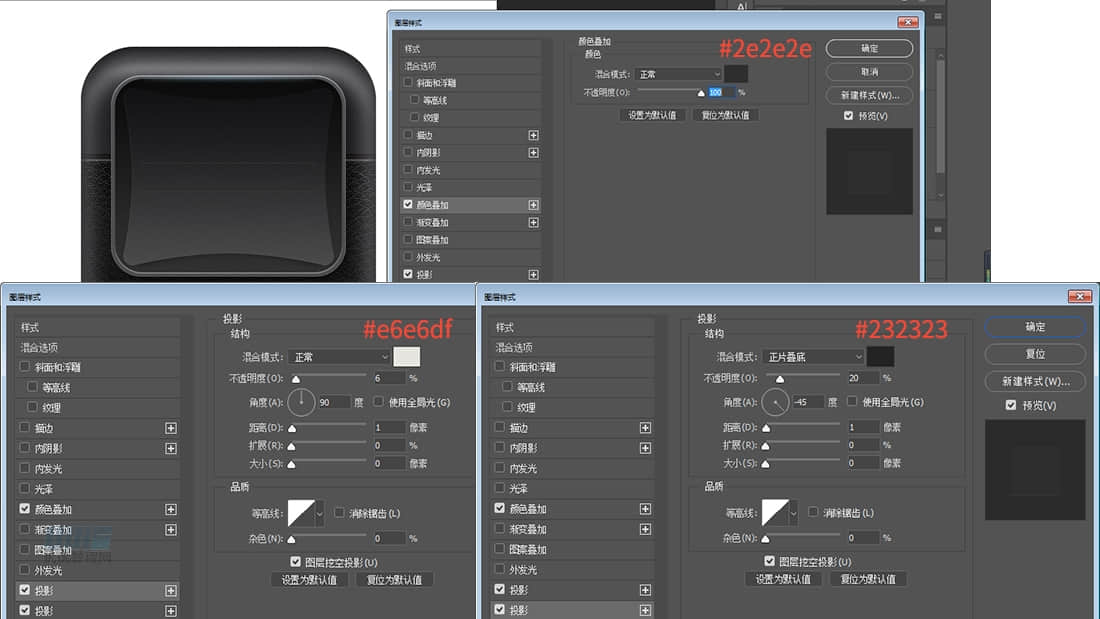Check 使用全局光(G) in the 正片叠底 dialog
This screenshot has height=619, width=1100.
pyautogui.click(x=852, y=401)
